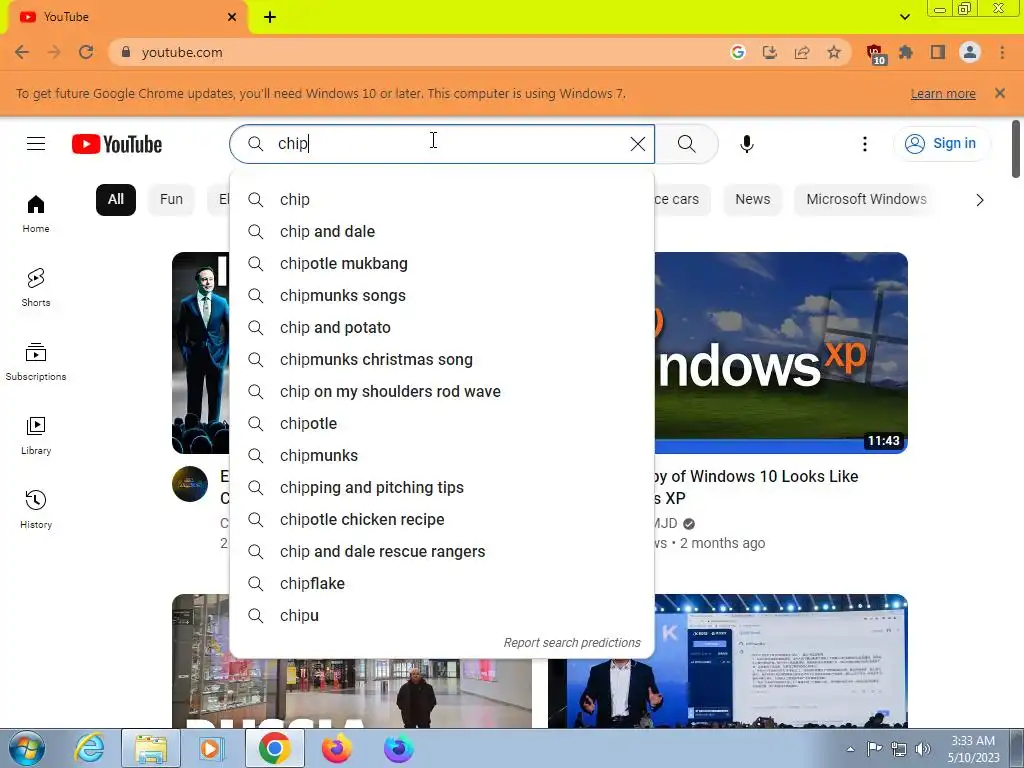The image size is (1024, 768).
Task: Click the Google icon in the address bar
Action: 737,52
